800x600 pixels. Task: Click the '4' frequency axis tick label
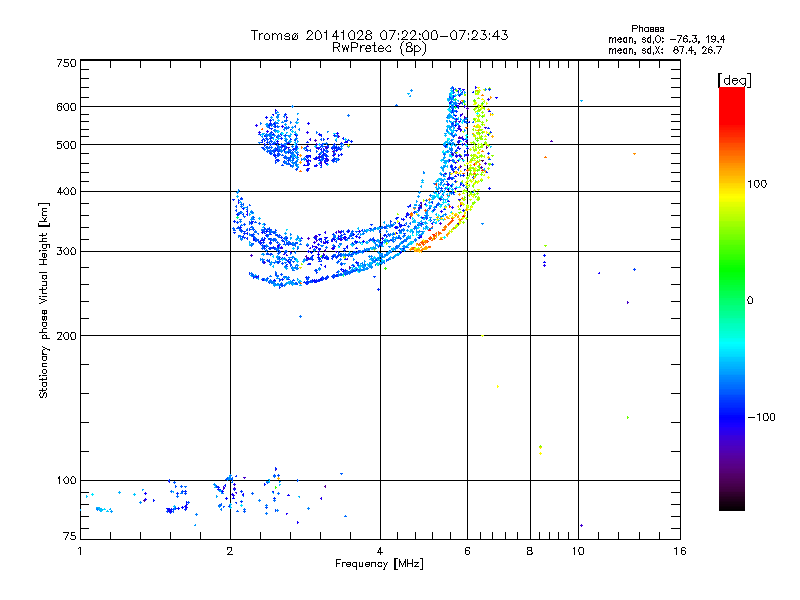pyautogui.click(x=380, y=551)
